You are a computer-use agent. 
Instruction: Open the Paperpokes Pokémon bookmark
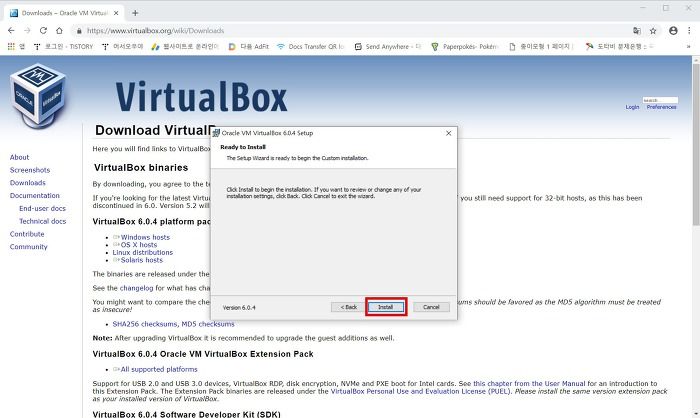point(465,46)
